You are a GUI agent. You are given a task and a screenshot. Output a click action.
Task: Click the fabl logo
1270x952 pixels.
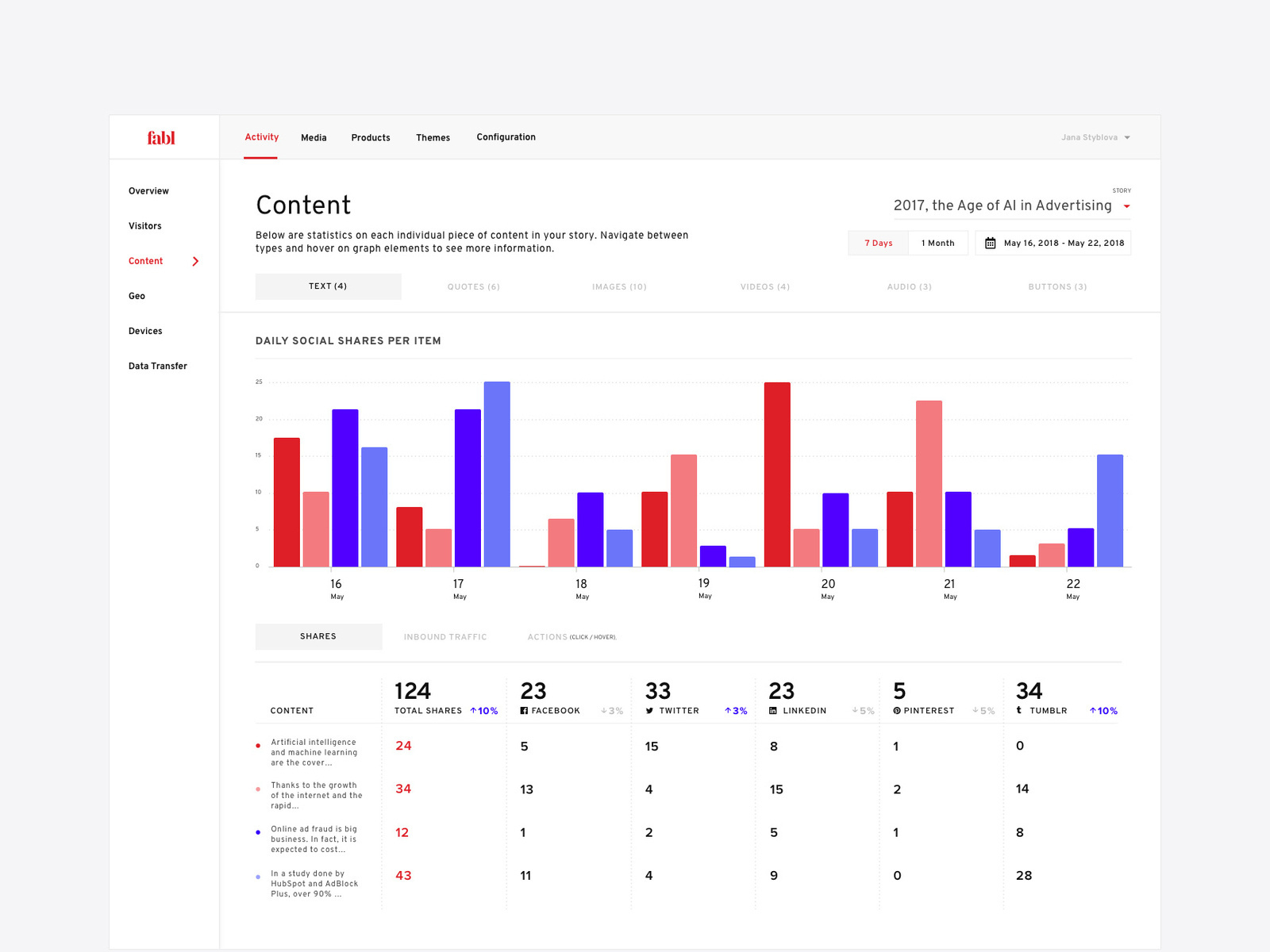(161, 138)
